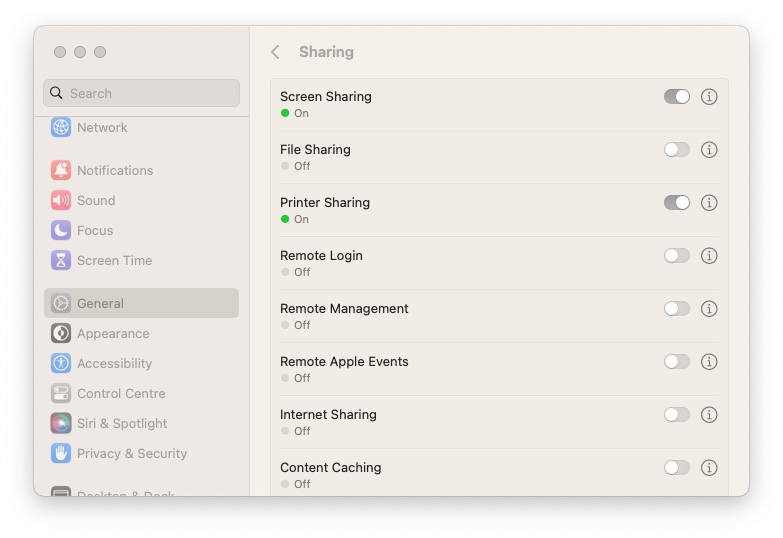The image size is (783, 538).
Task: Close the System Settings window
Action: coord(60,52)
